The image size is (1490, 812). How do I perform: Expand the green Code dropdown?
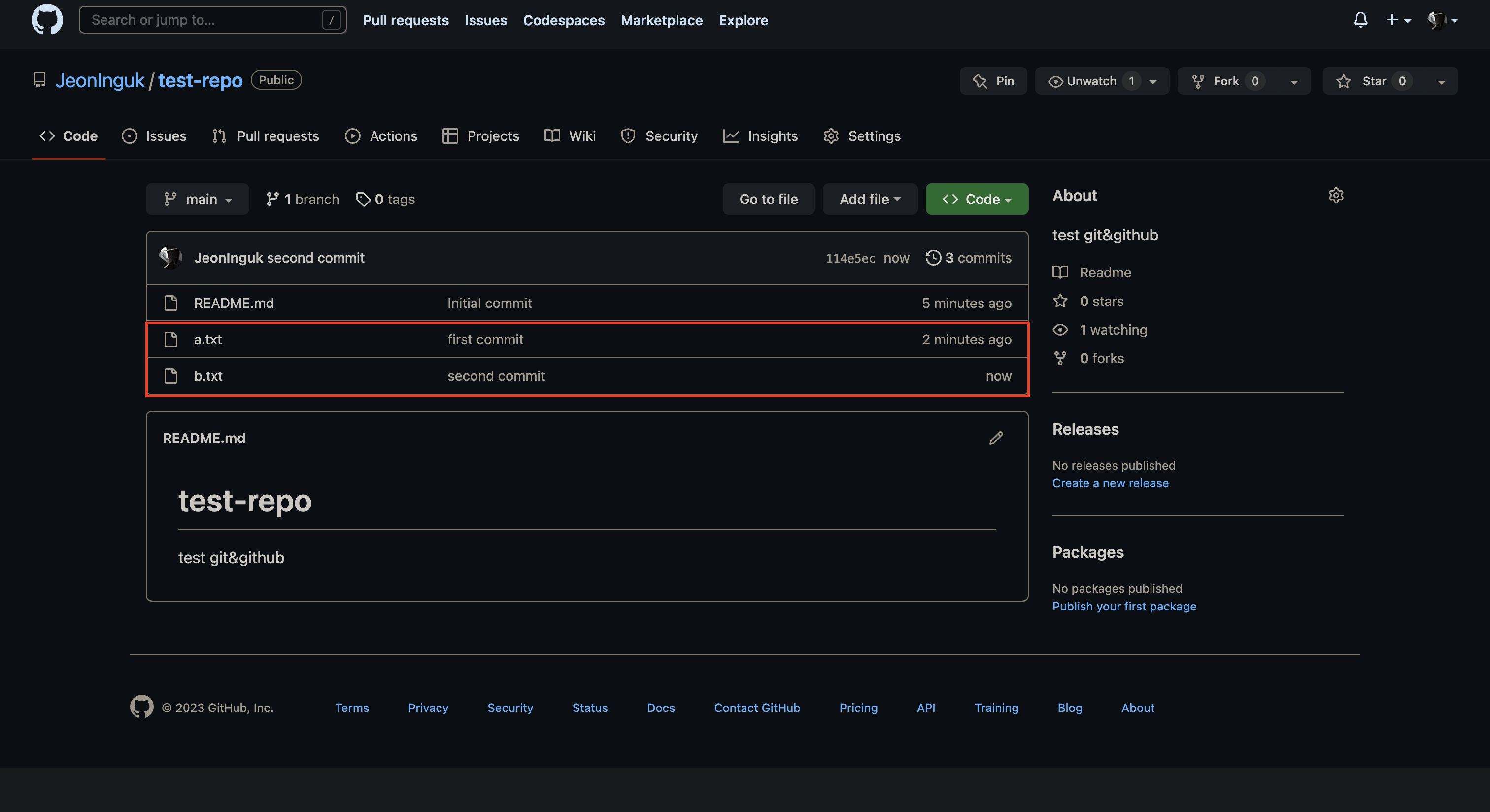click(x=977, y=199)
